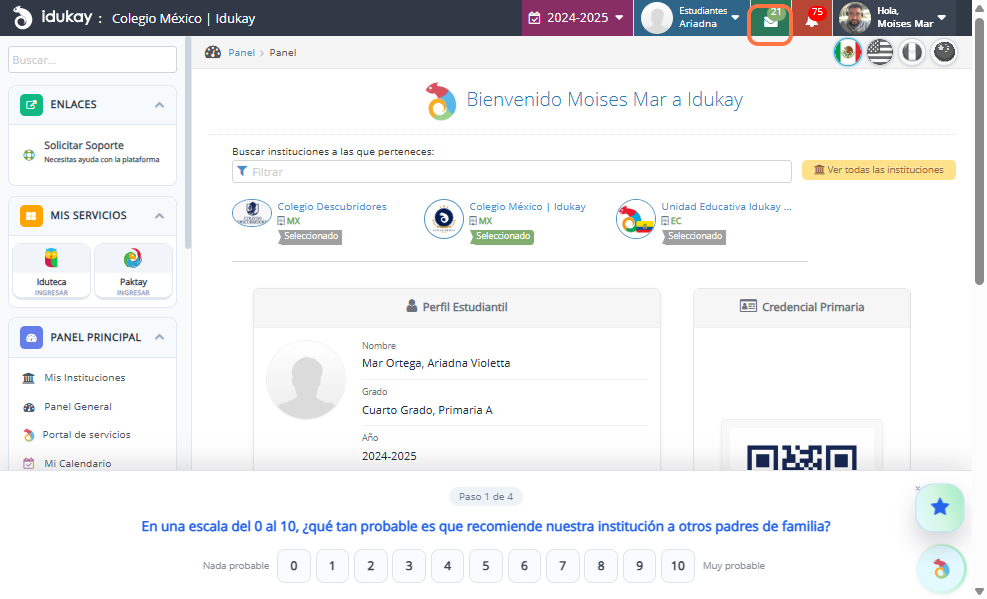Click the Panel breadcrumb link
Viewport: 987px width, 599px height.
pyautogui.click(x=242, y=53)
